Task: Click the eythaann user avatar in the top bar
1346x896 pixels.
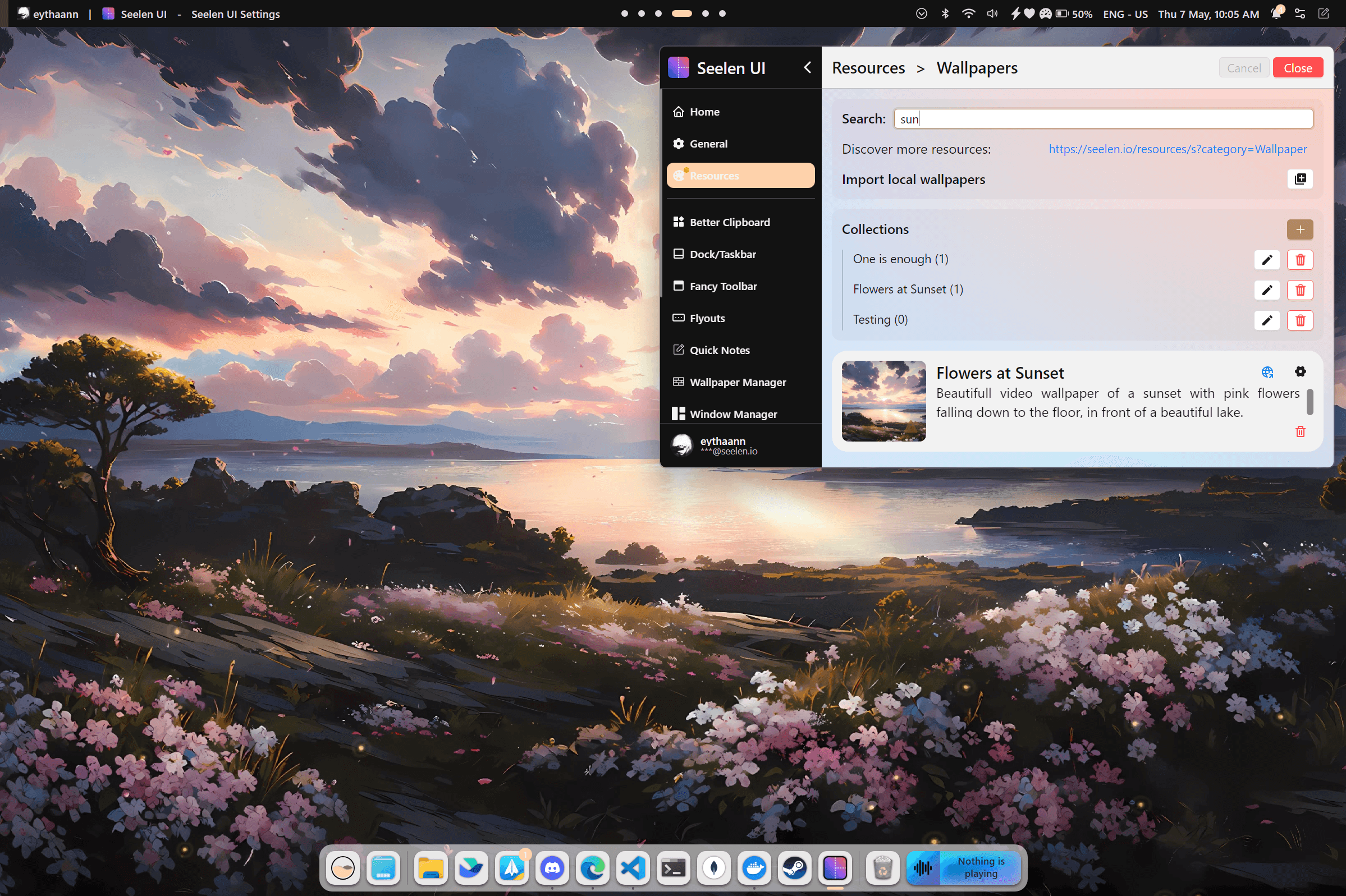Action: pyautogui.click(x=24, y=13)
